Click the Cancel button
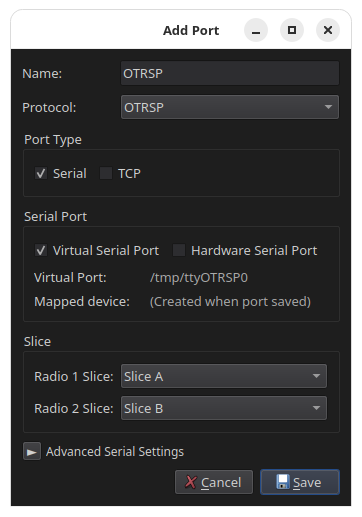The width and height of the screenshot is (362, 517). click(x=214, y=482)
